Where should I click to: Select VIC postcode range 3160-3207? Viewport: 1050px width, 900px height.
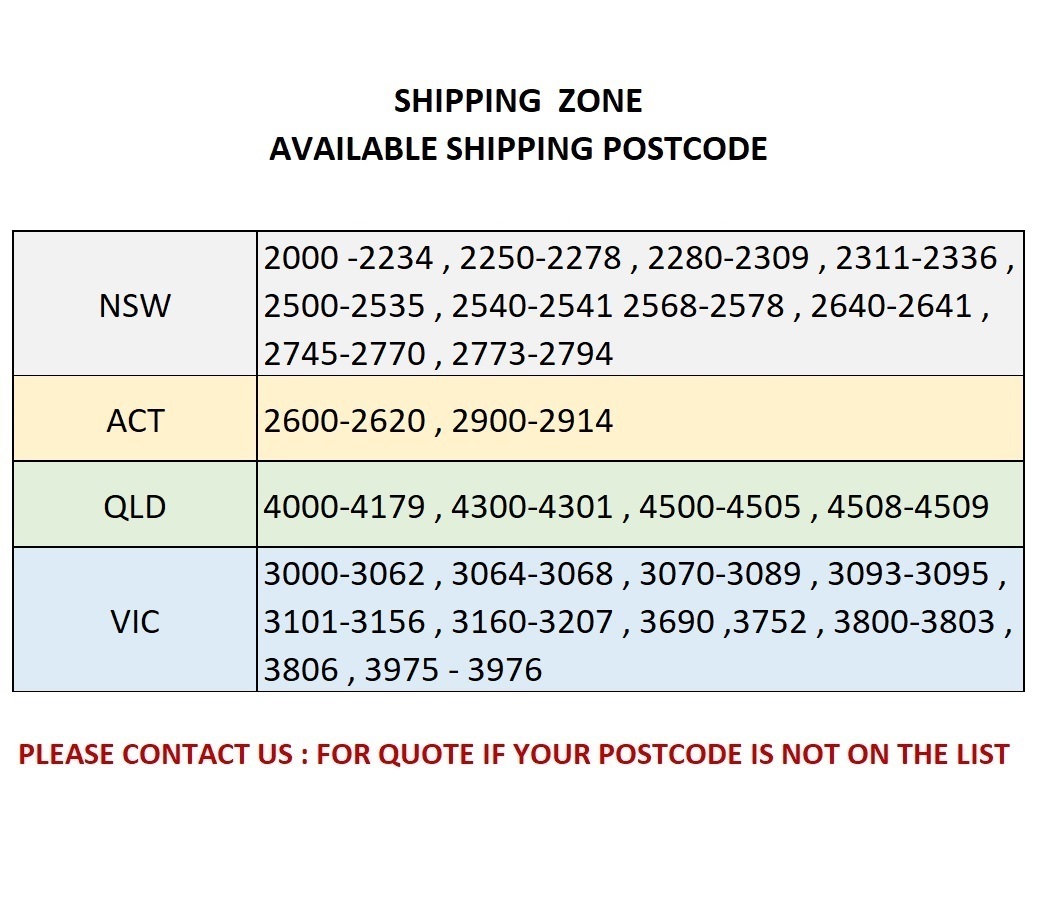532,622
